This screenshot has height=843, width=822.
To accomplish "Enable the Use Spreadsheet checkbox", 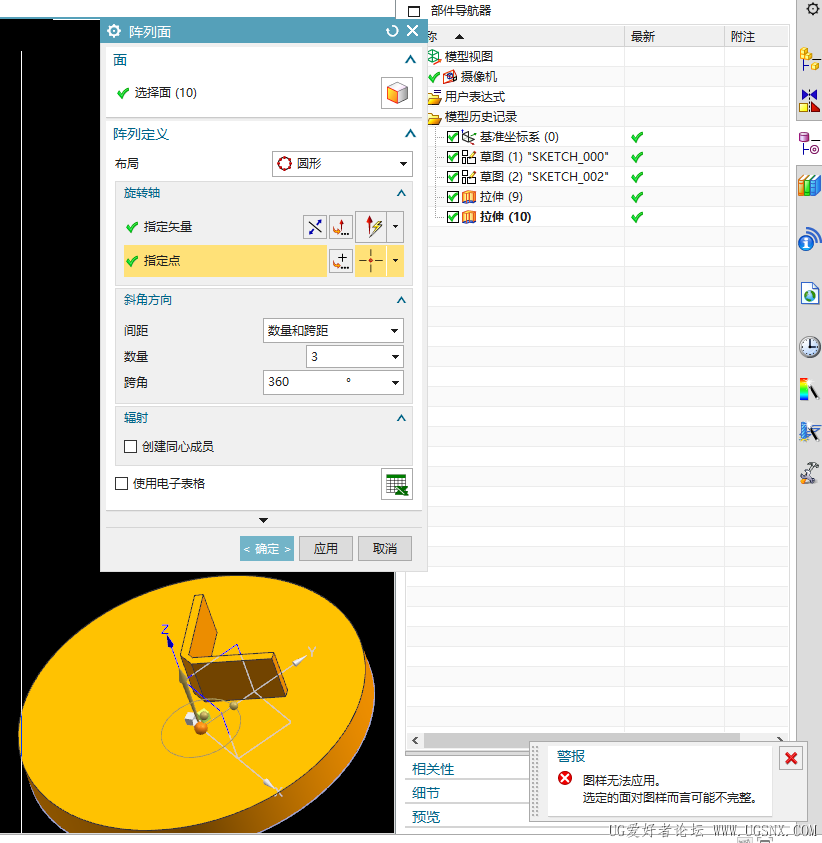I will click(x=121, y=484).
